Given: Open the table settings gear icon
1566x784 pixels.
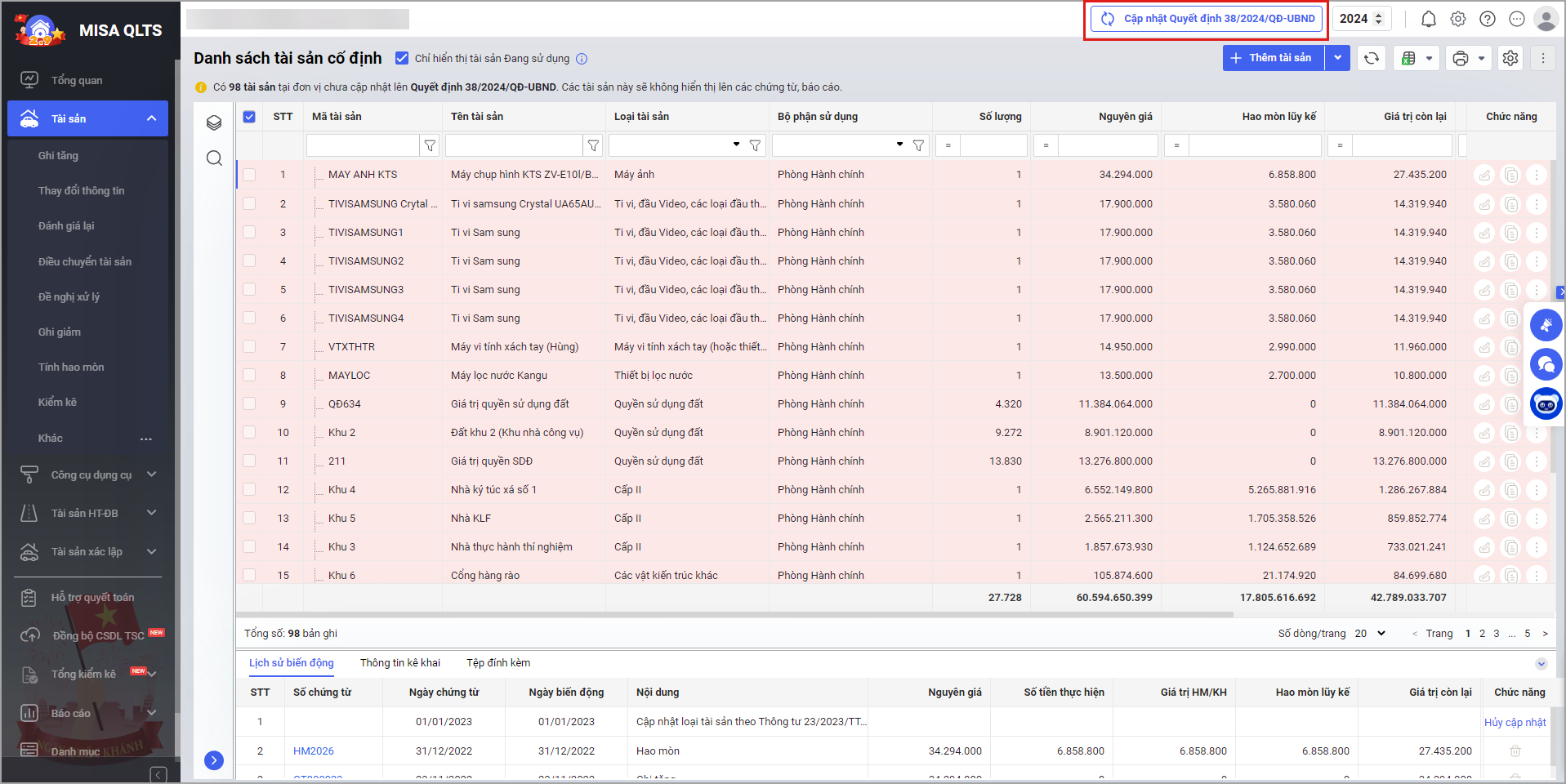Looking at the screenshot, I should pyautogui.click(x=1510, y=58).
